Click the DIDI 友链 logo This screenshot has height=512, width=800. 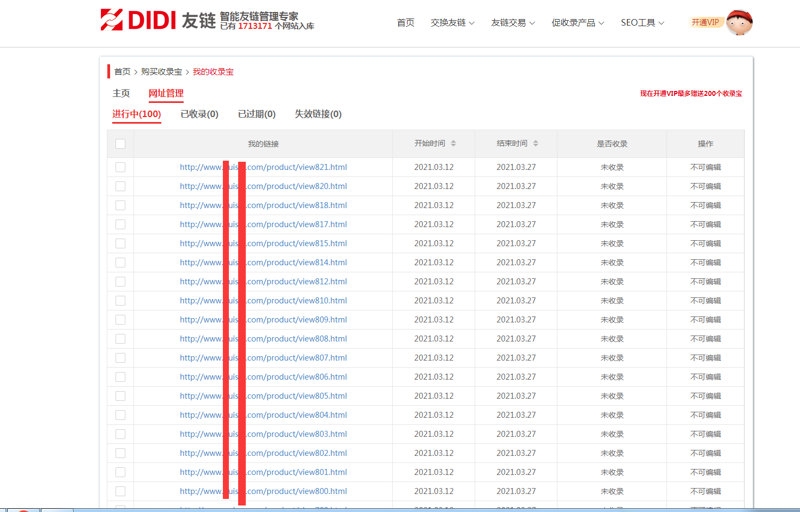pos(158,20)
